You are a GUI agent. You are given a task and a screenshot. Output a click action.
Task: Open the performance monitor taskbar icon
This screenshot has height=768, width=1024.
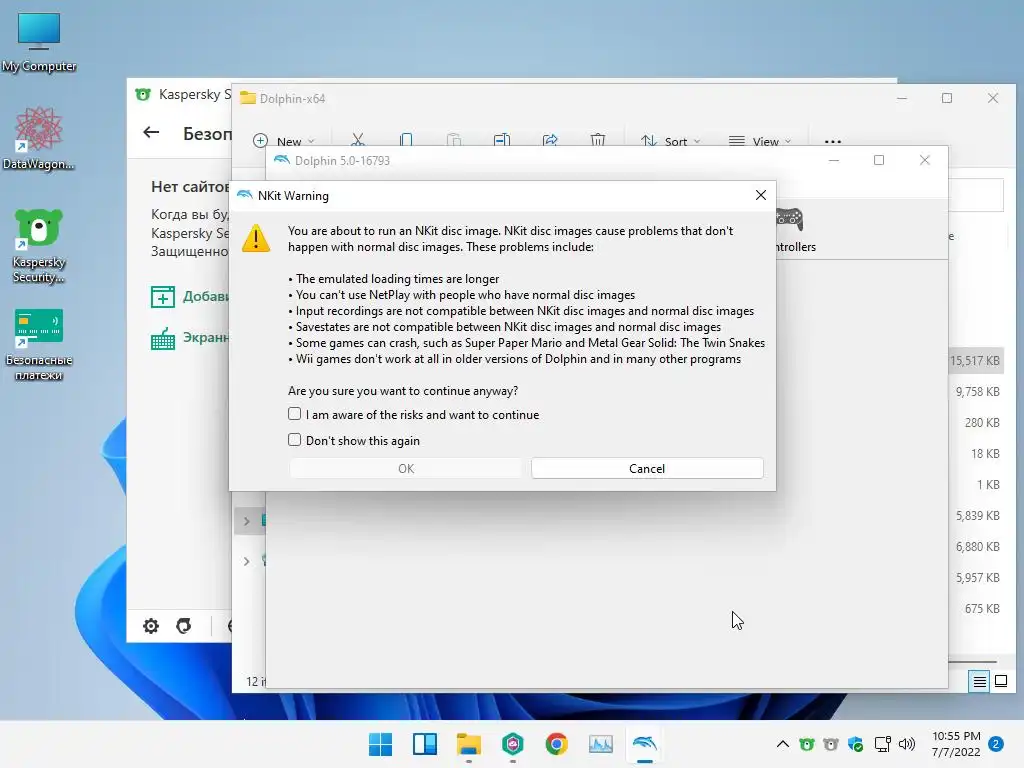tap(600, 744)
